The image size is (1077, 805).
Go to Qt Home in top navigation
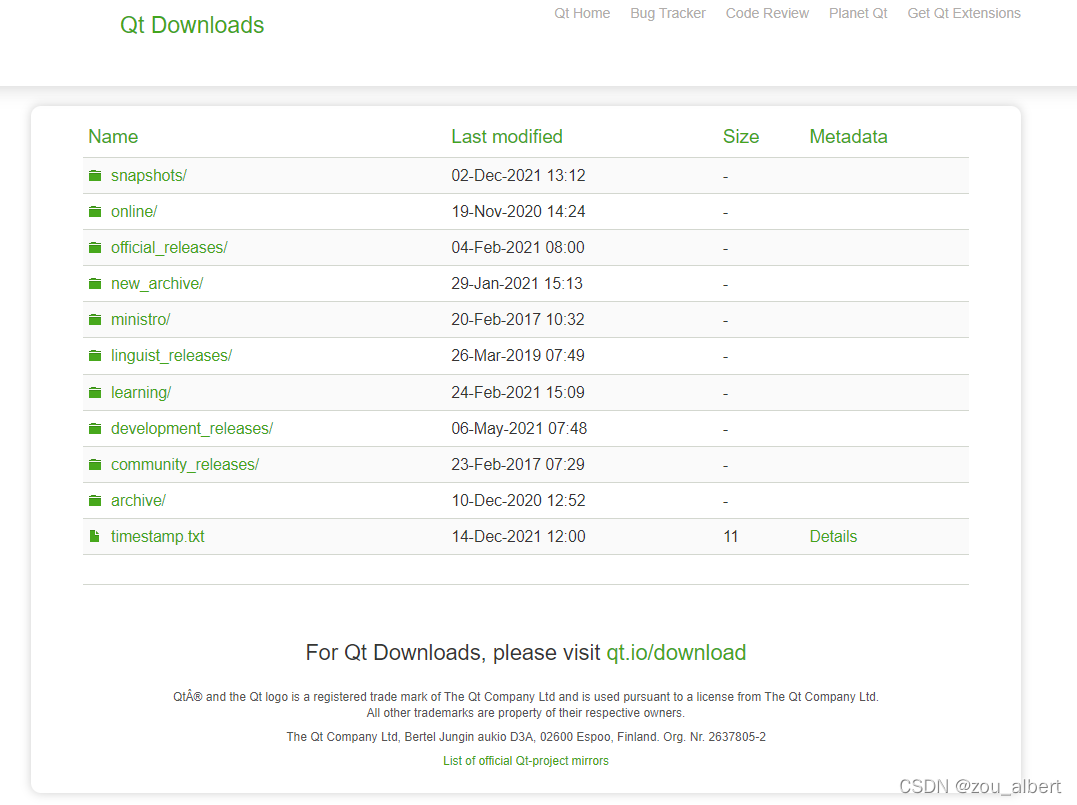(582, 13)
